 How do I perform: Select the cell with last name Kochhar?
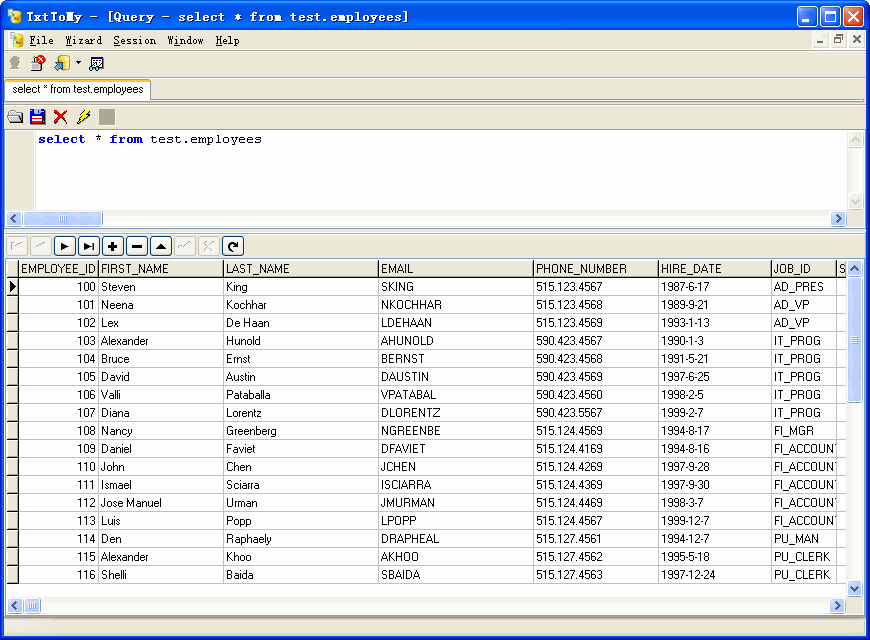click(301, 305)
